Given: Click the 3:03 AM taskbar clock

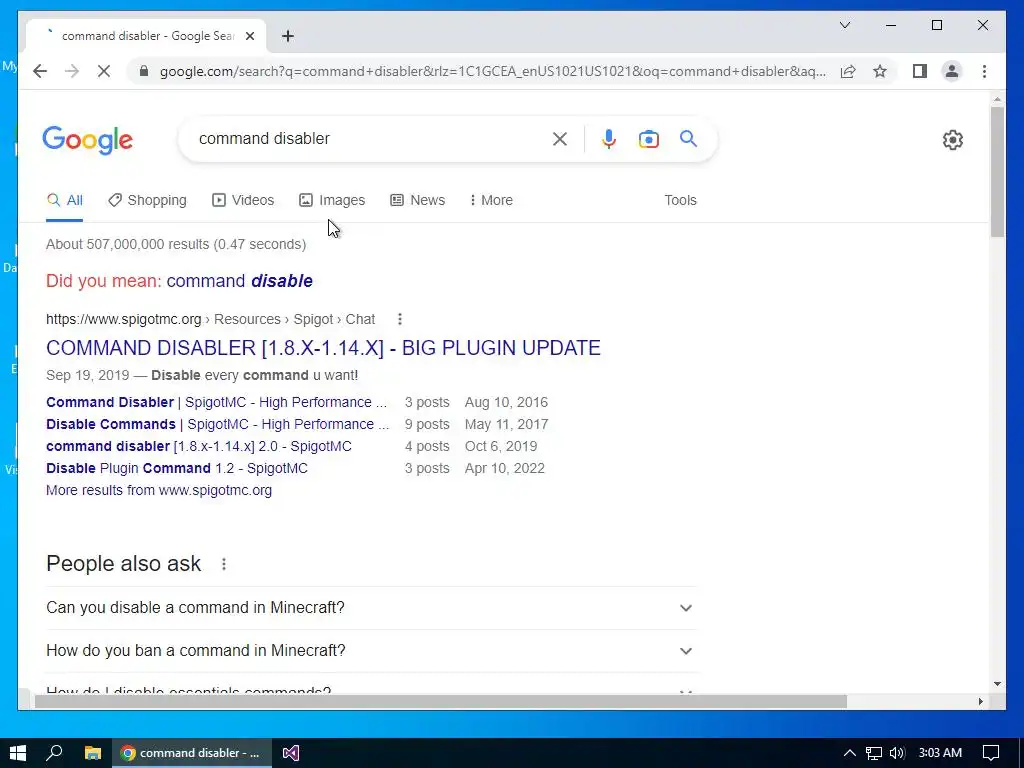Looking at the screenshot, I should [940, 753].
